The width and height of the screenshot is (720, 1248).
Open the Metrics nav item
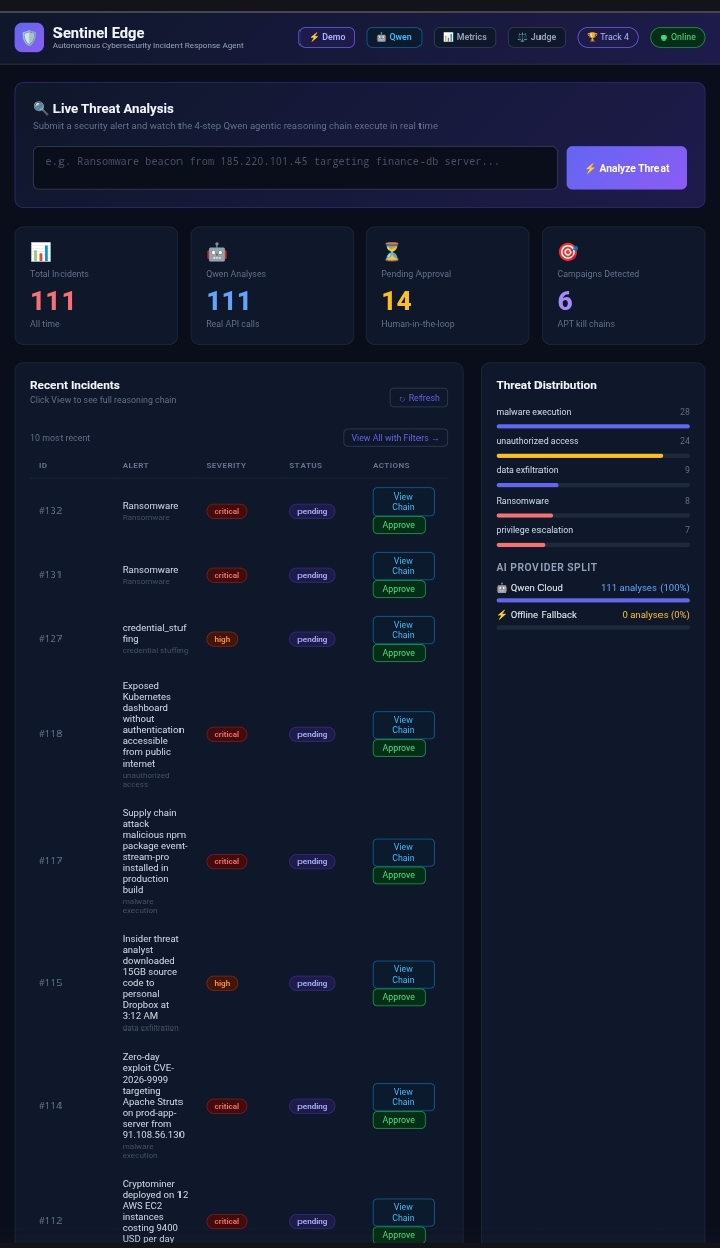tap(464, 37)
